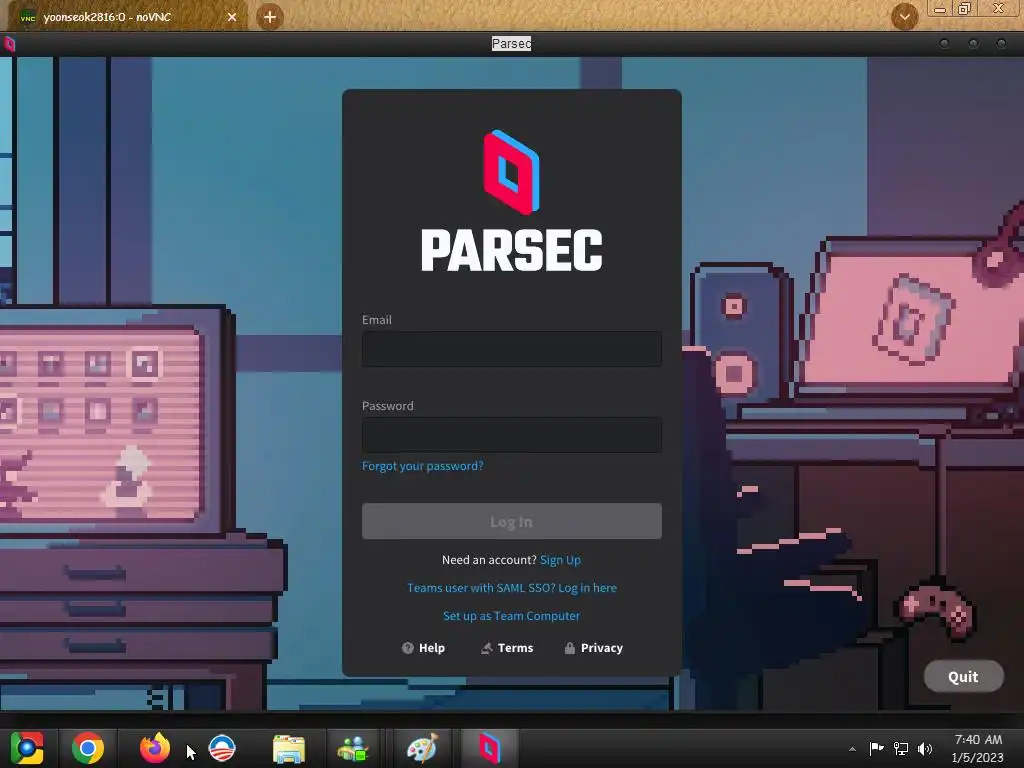Screen dimensions: 1024x768
Task: Open the Forgot your password link
Action: 423,466
